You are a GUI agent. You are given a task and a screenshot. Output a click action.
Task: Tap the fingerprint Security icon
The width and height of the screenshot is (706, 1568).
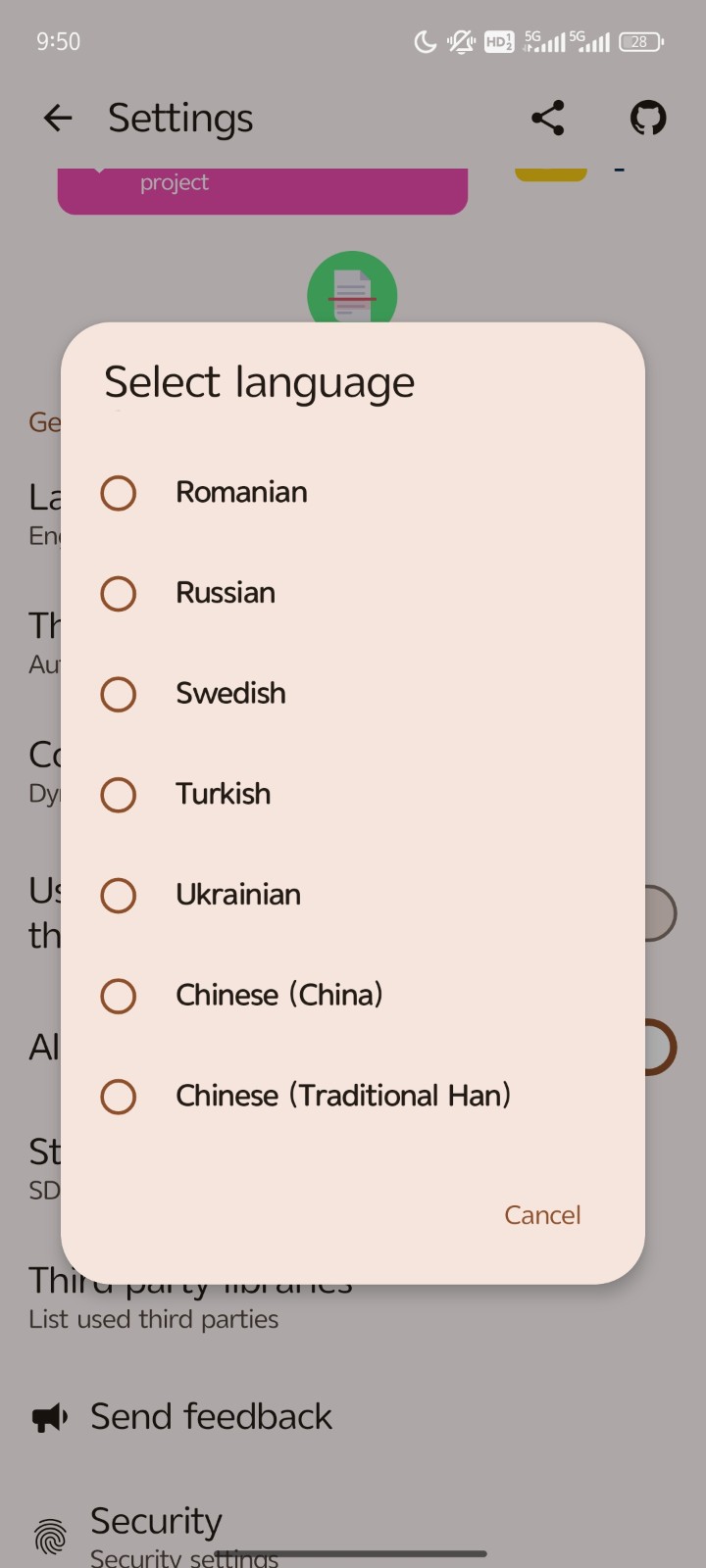pyautogui.click(x=50, y=1535)
